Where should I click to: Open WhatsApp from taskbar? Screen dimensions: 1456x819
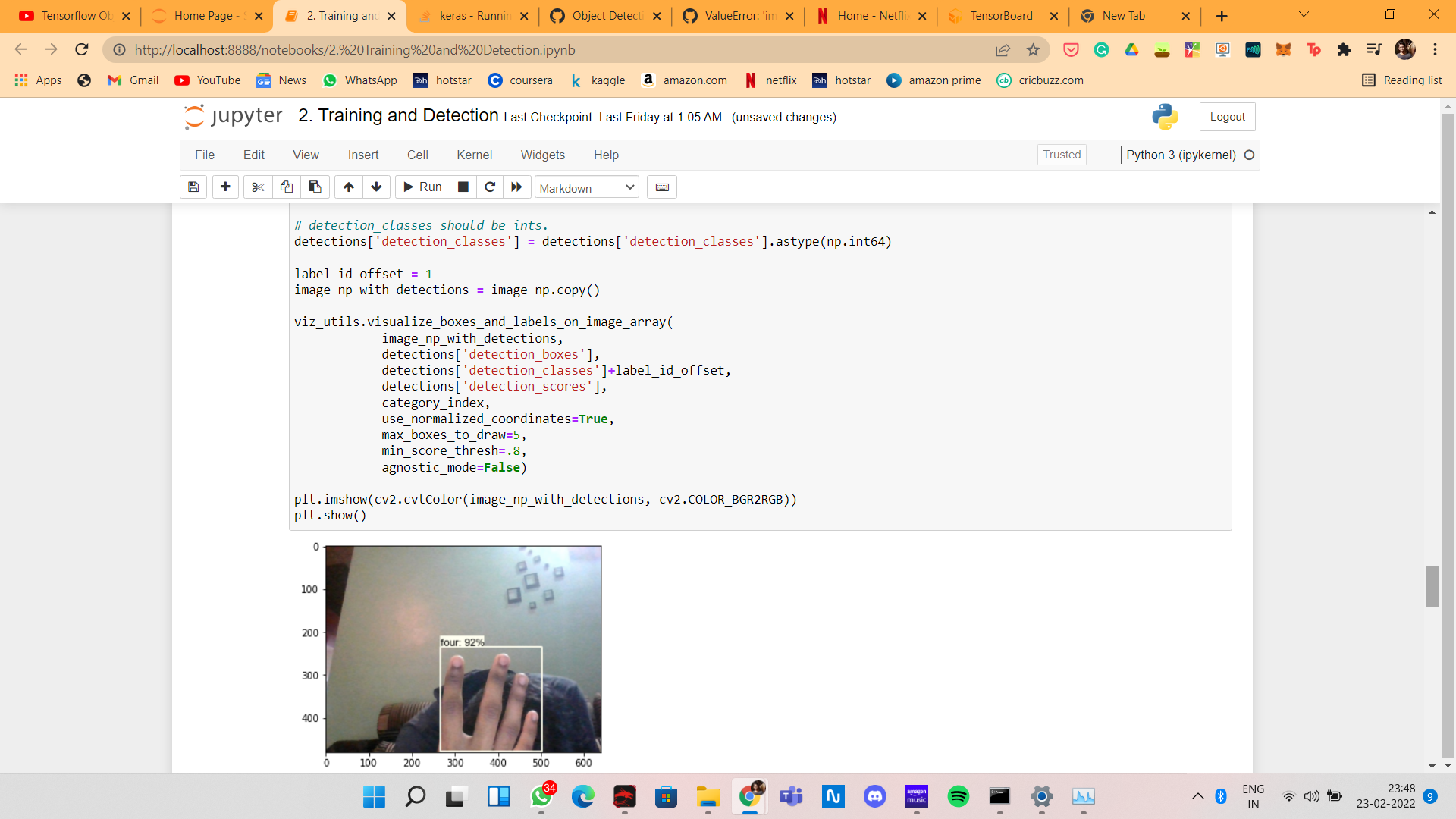(x=541, y=796)
